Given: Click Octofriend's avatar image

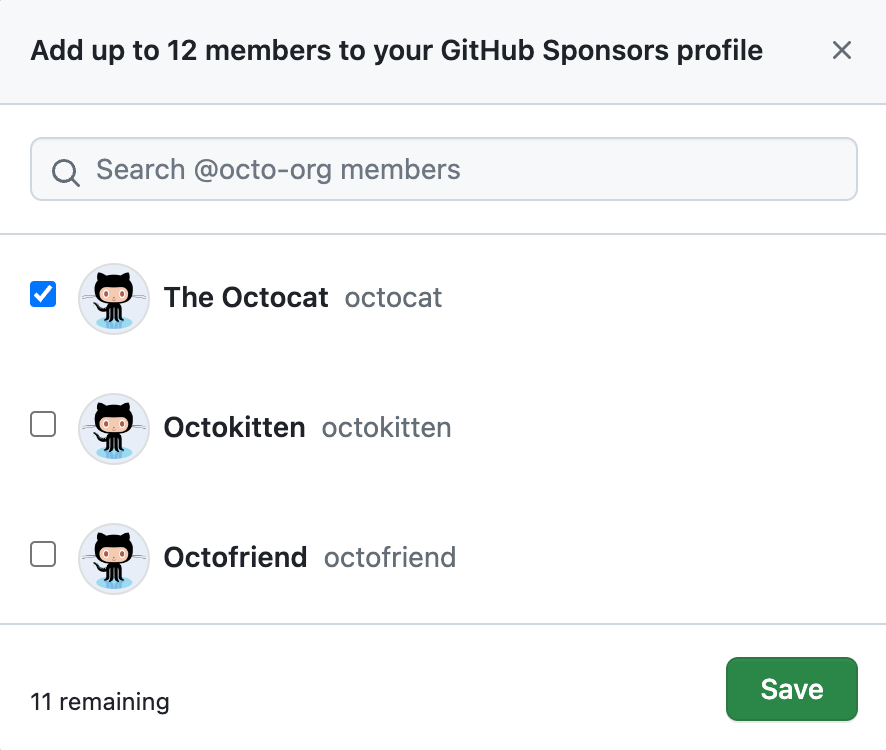Looking at the screenshot, I should point(113,557).
